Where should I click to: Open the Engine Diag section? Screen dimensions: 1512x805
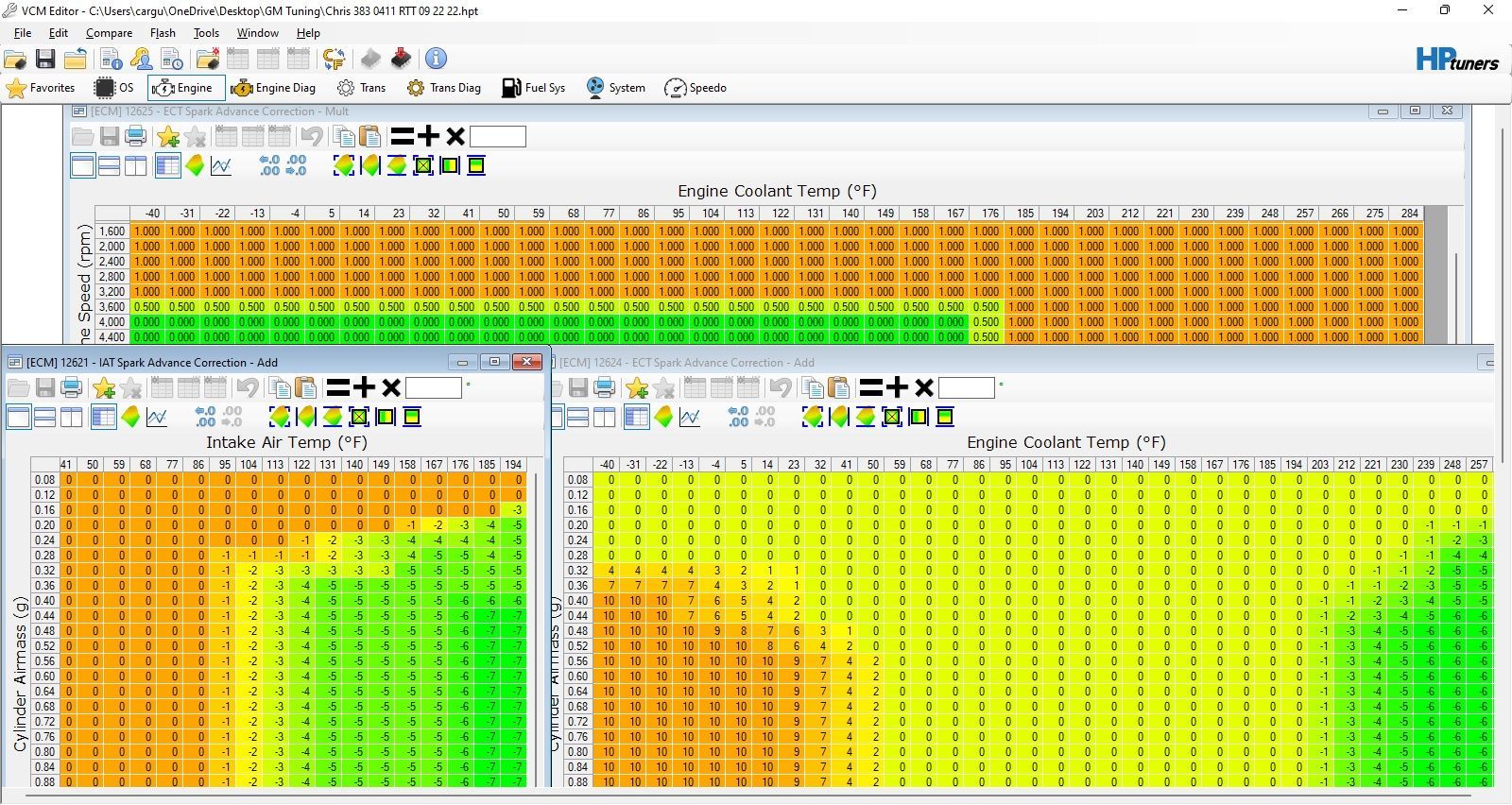click(x=273, y=88)
